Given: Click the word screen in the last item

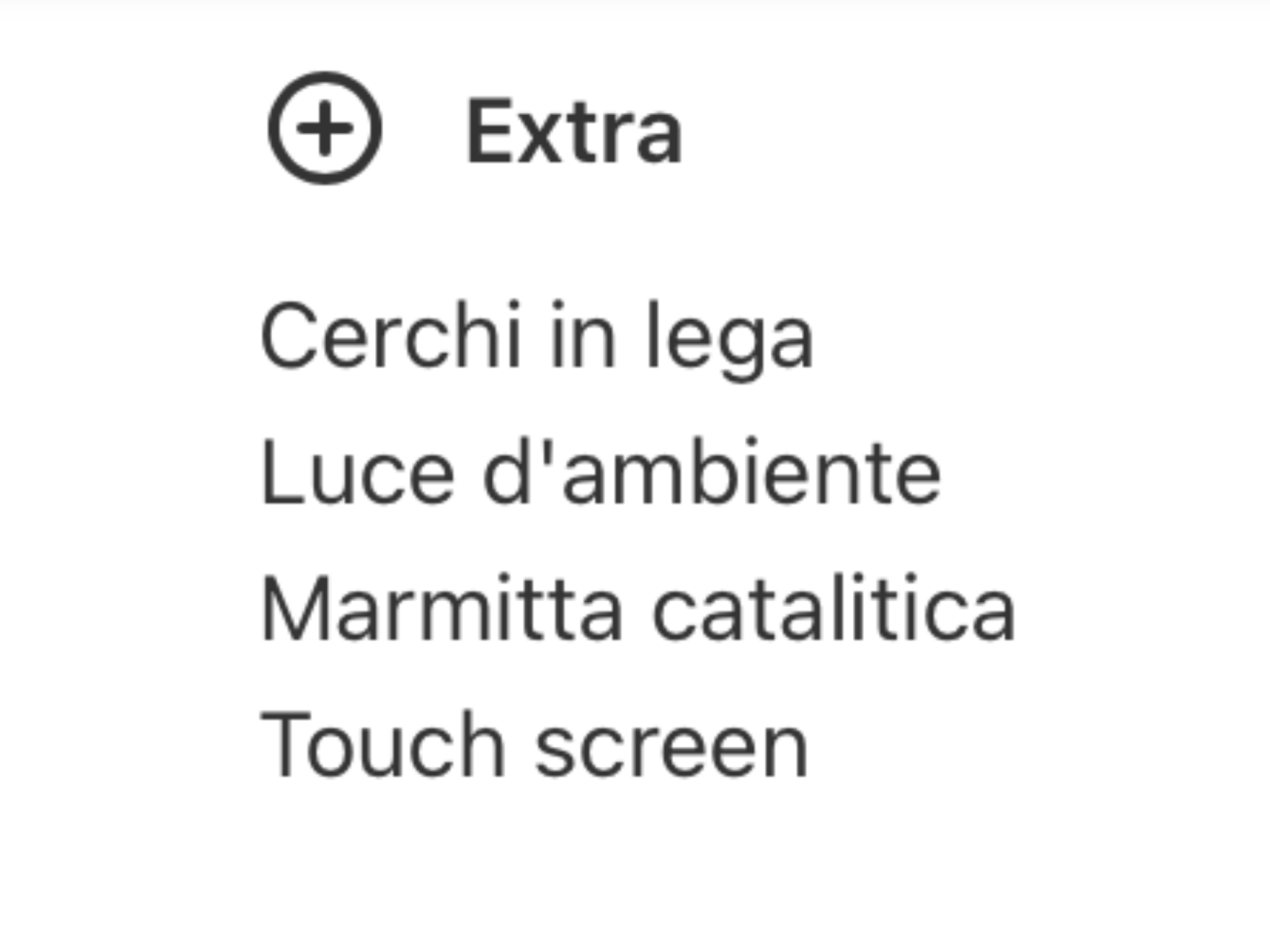Looking at the screenshot, I should (672, 749).
